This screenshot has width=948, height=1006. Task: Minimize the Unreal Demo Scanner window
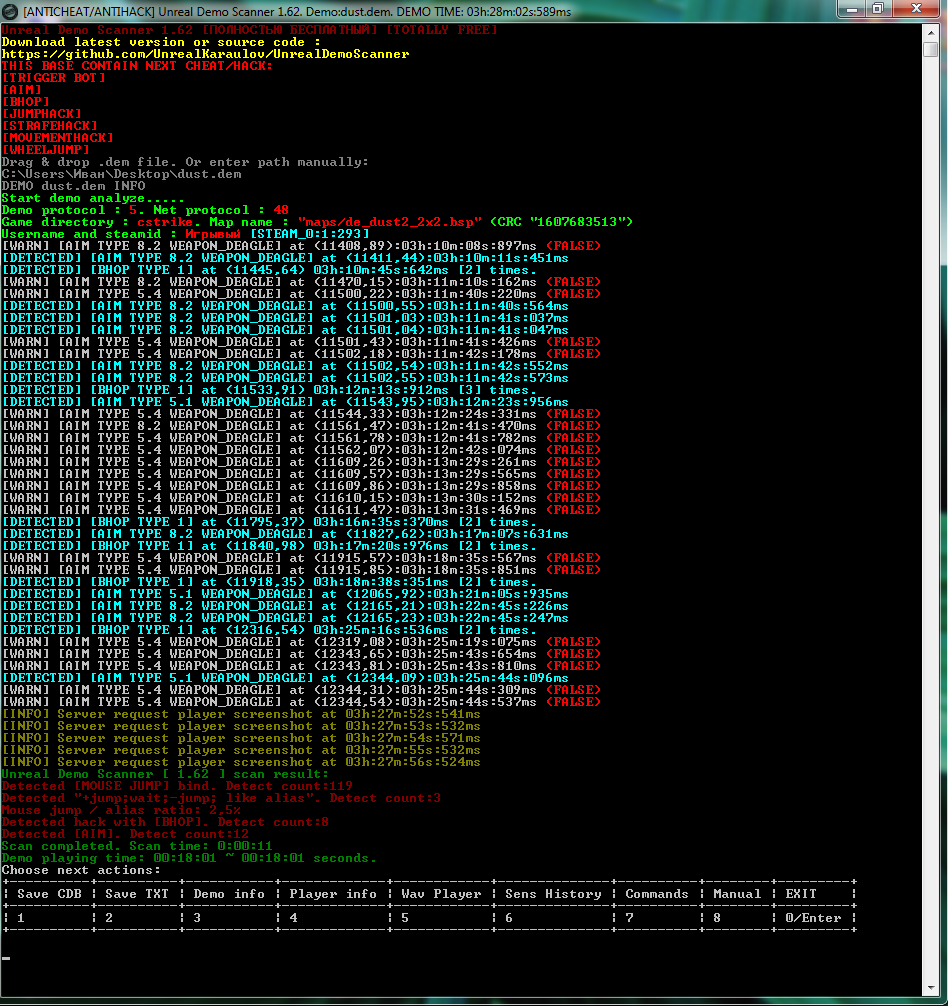click(851, 9)
